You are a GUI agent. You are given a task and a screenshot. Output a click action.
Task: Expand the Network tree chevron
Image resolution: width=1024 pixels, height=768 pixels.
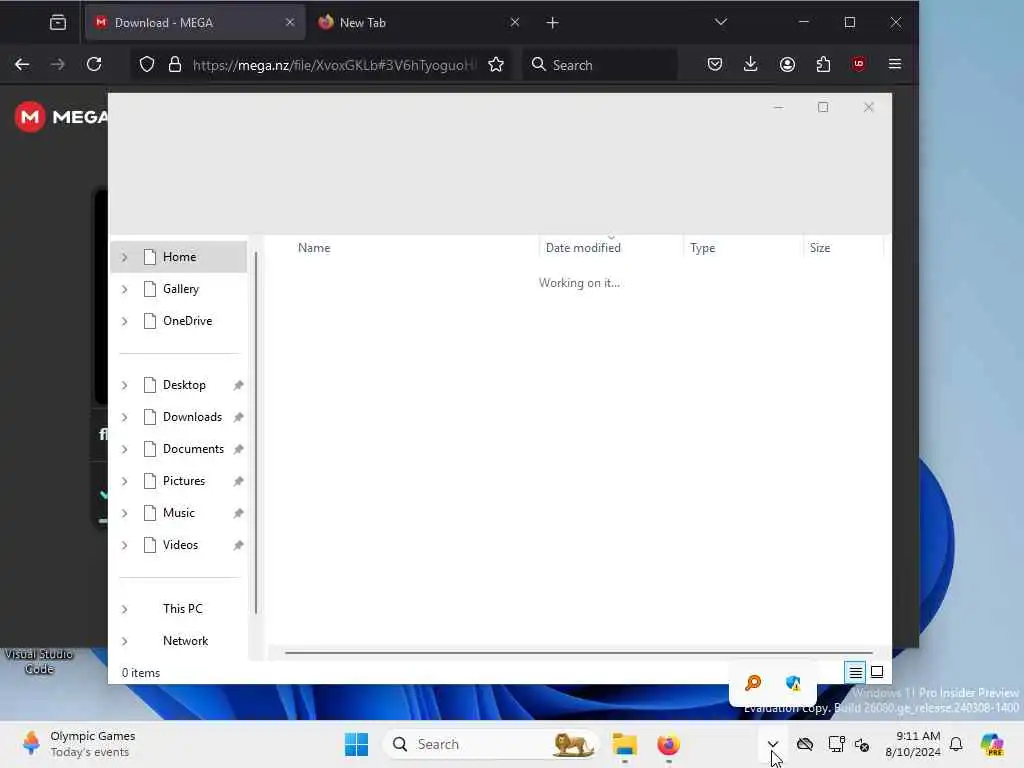[124, 641]
